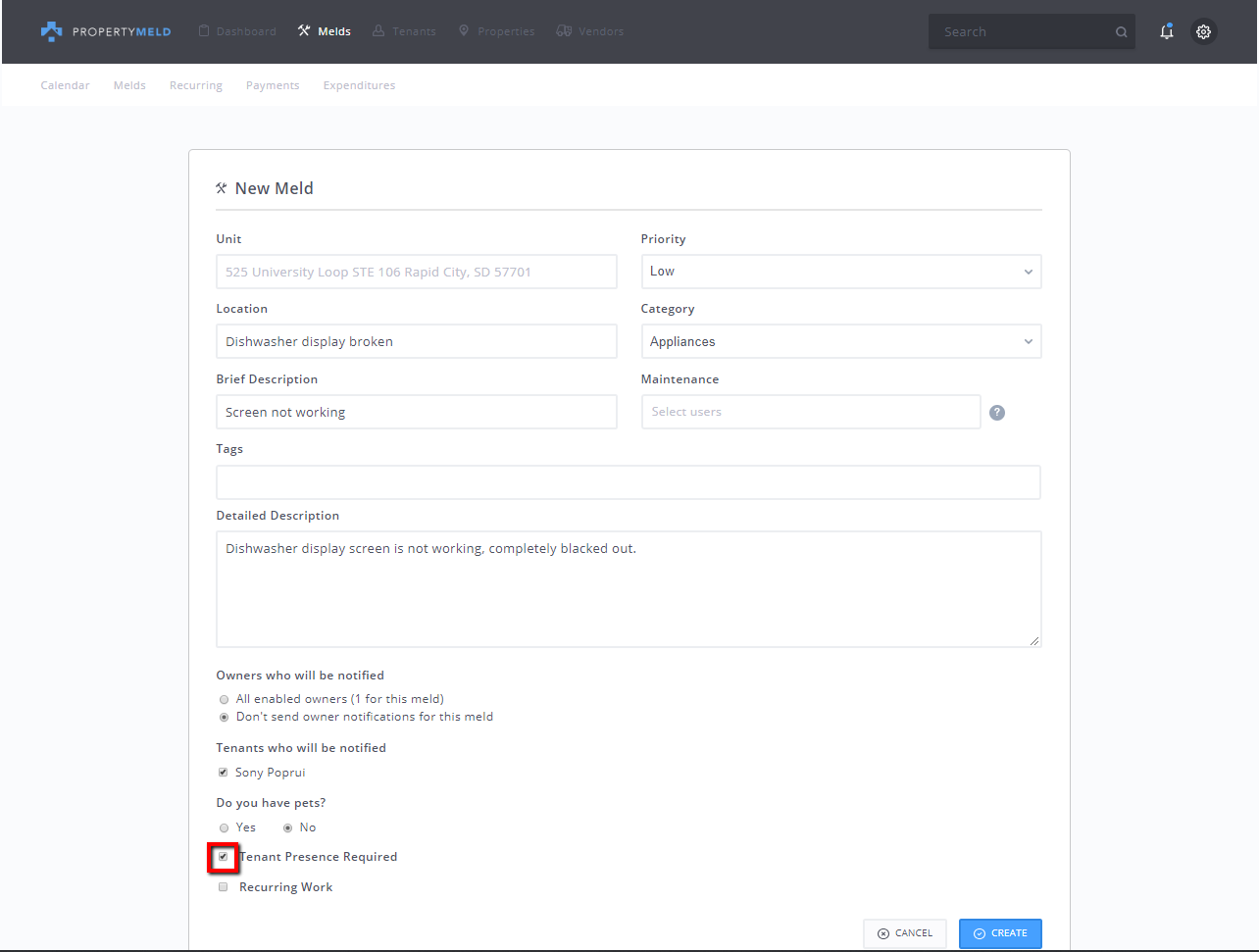The image size is (1259, 952).
Task: Open Dashboard from the top navigation
Action: [x=237, y=31]
